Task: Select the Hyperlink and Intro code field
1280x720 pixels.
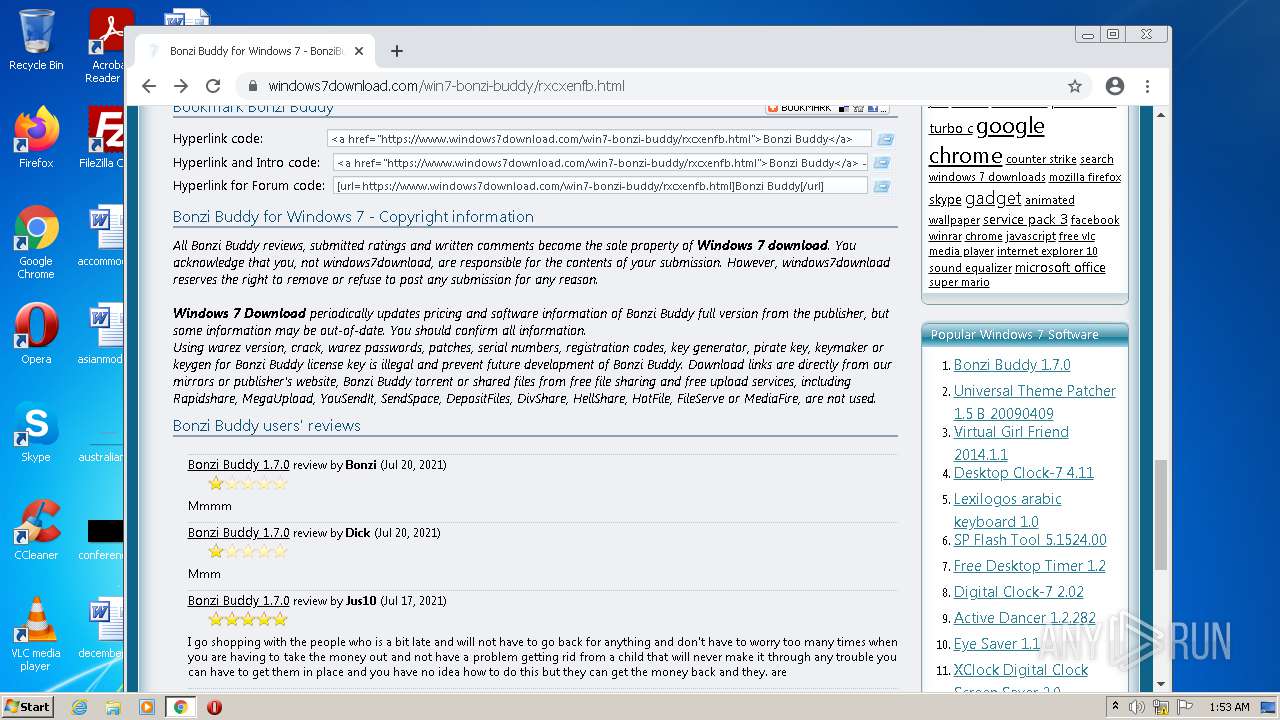Action: [600, 162]
